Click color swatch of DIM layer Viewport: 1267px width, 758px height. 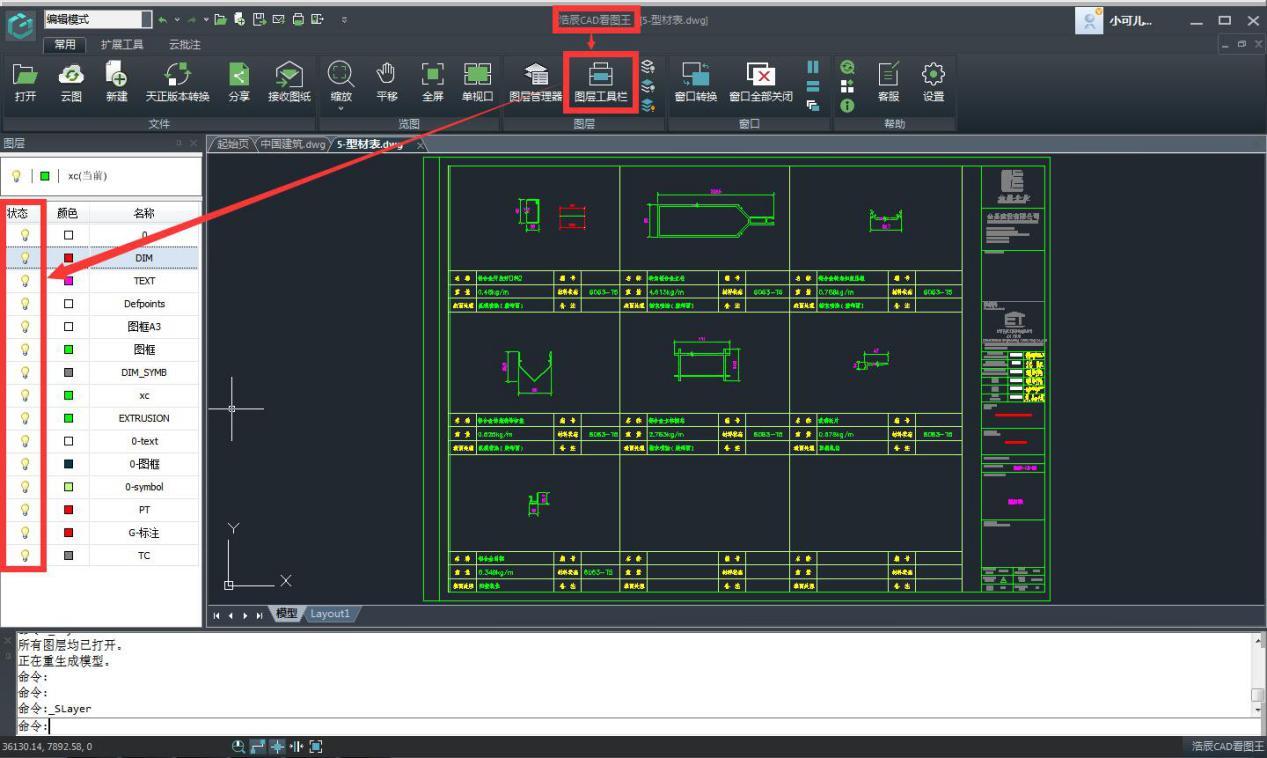coord(68,258)
